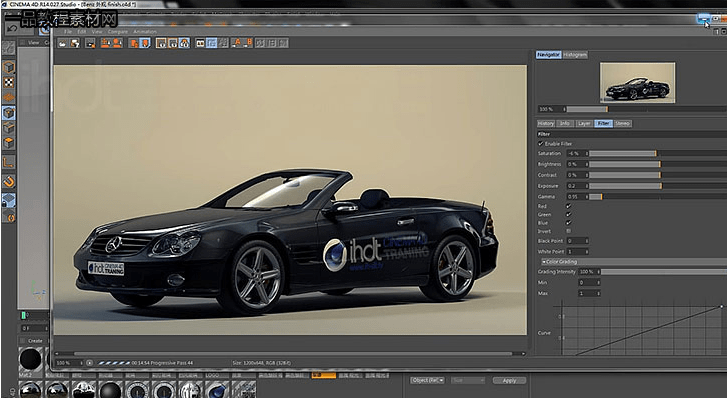Click the stop rendering toolbar icon
Viewport: 727px width, 398px height.
click(x=90, y=43)
